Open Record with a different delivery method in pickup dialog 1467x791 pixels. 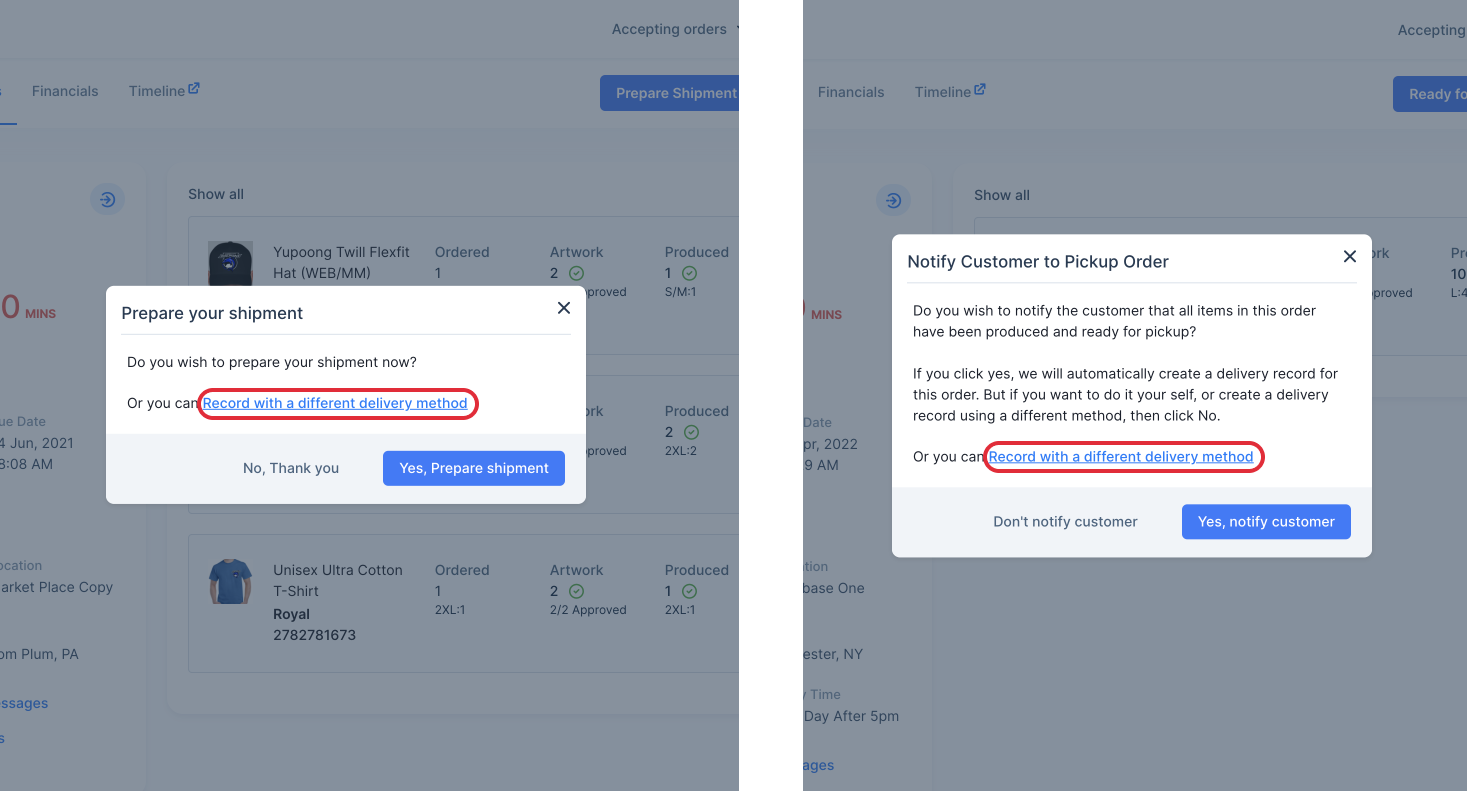[x=1121, y=457]
